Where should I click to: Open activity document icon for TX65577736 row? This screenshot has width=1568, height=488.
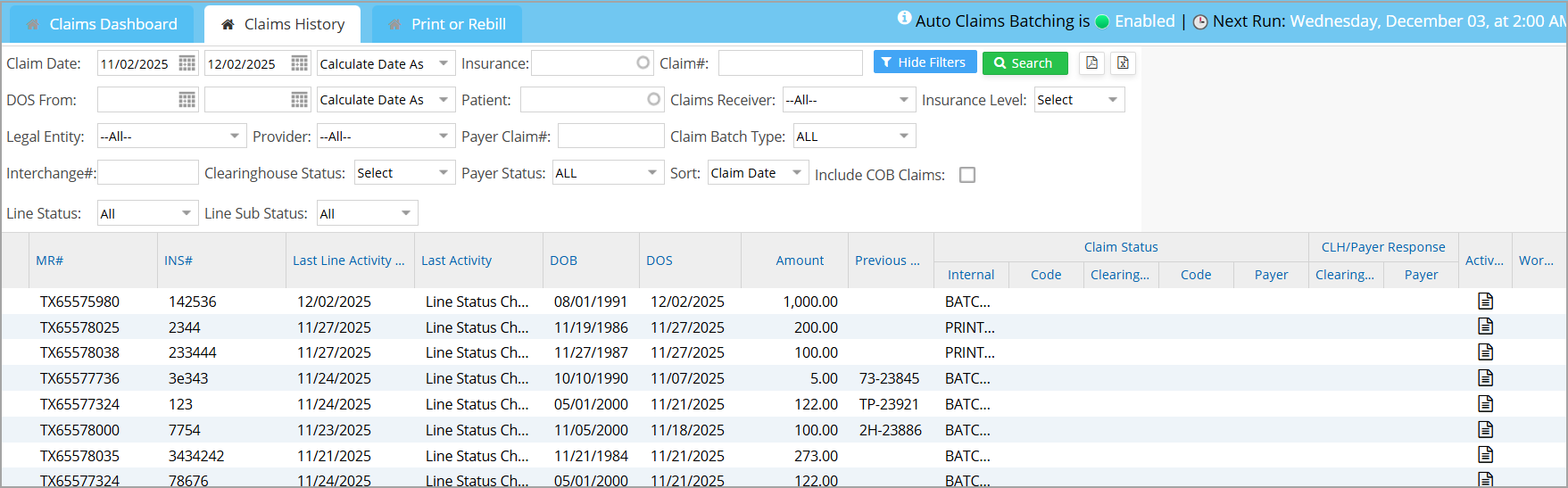pos(1485,378)
